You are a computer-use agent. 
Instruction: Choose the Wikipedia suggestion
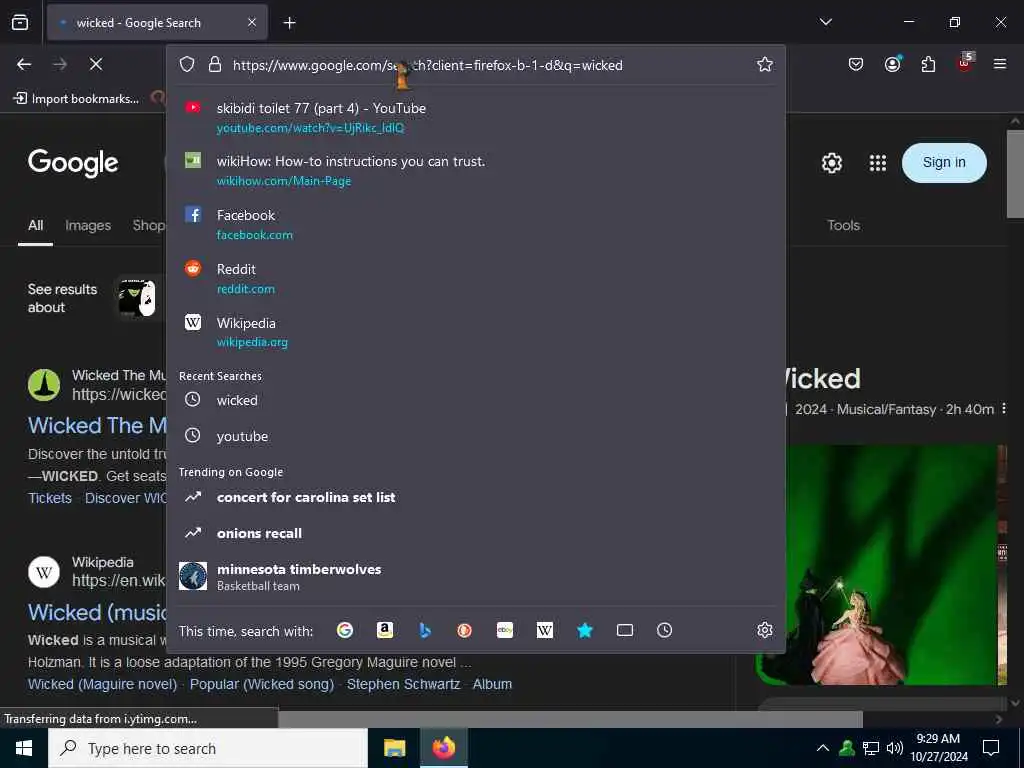click(476, 332)
